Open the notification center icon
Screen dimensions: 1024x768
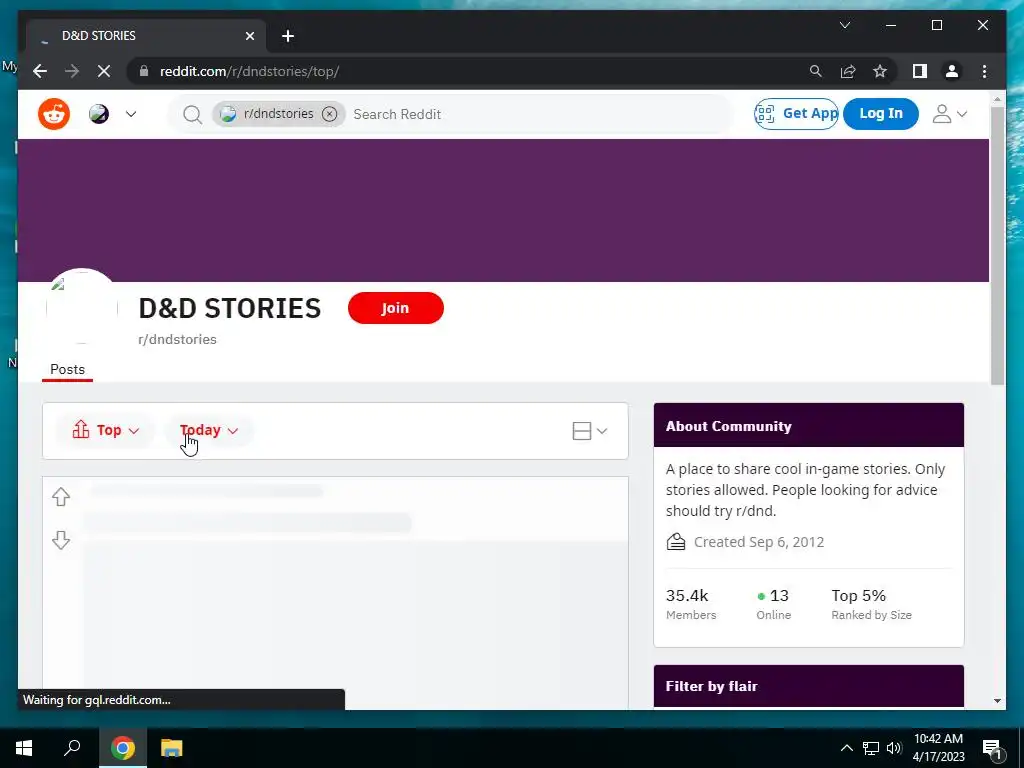pyautogui.click(x=992, y=748)
